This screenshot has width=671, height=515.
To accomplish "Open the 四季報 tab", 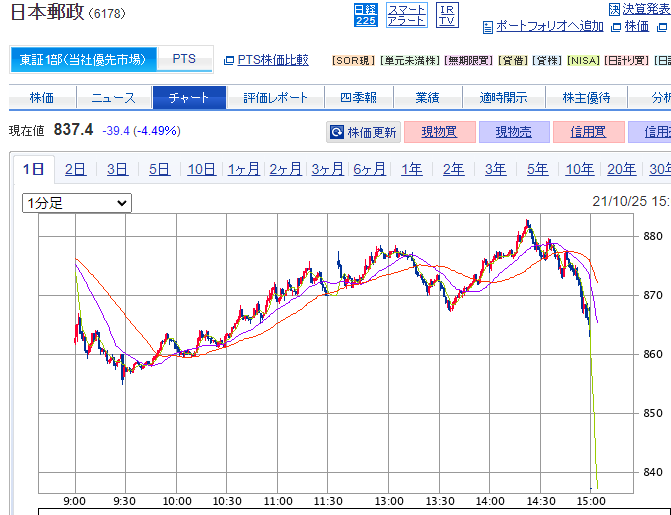I will (359, 98).
